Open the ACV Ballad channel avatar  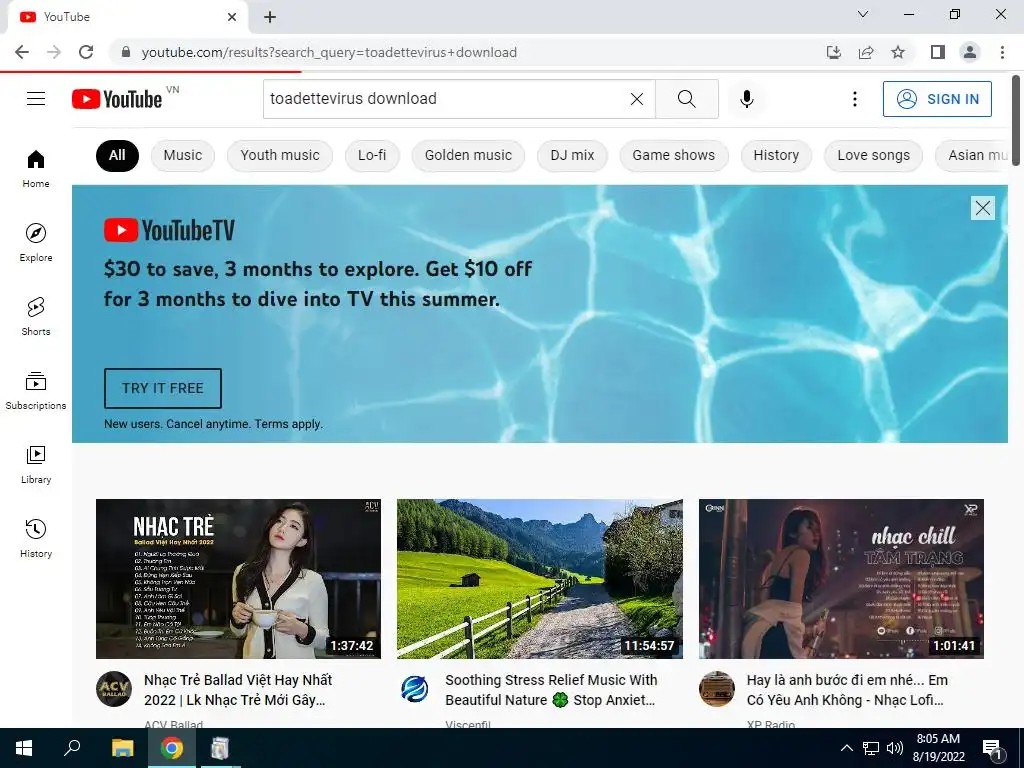[114, 689]
